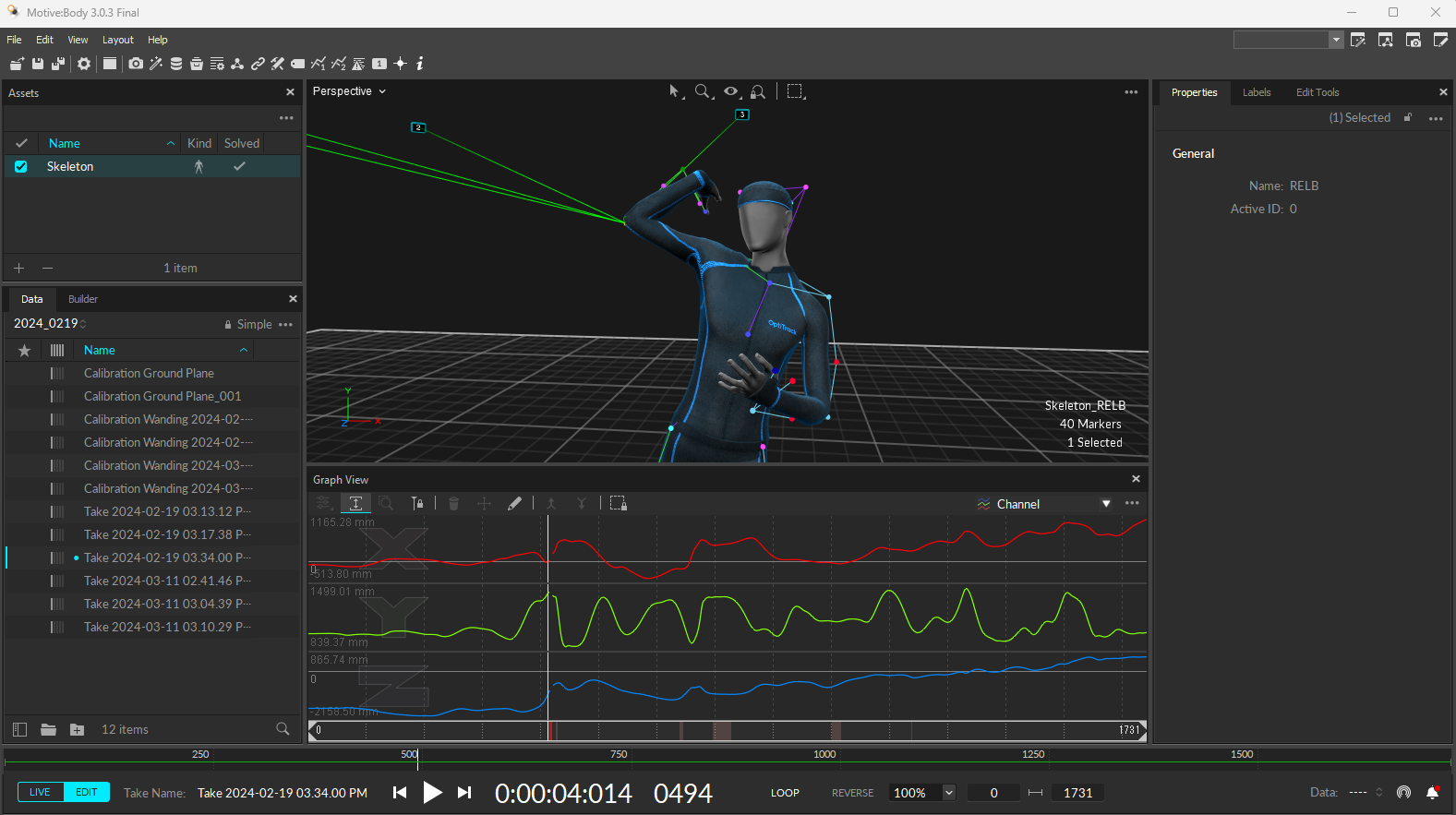This screenshot has width=1456, height=815.
Task: Open the File menu
Action: coord(14,40)
